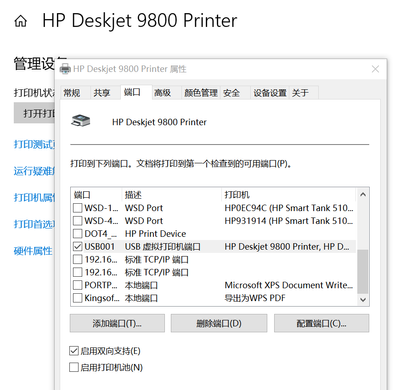This screenshot has width=400, height=390.
Task: Check the WSD-4 port checkbox
Action: [x=78, y=221]
